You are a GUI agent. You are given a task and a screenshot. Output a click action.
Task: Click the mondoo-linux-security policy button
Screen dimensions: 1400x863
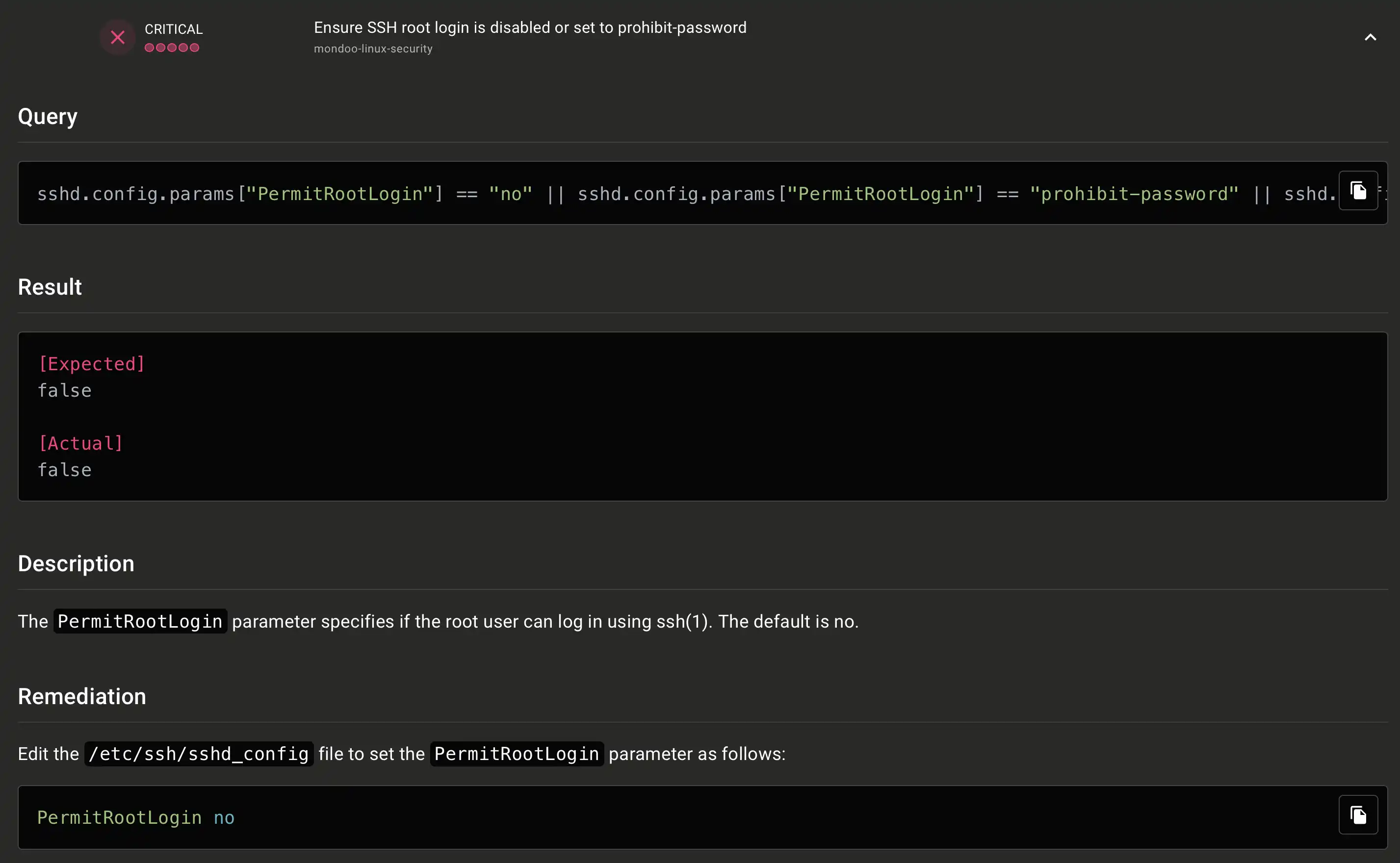(373, 48)
